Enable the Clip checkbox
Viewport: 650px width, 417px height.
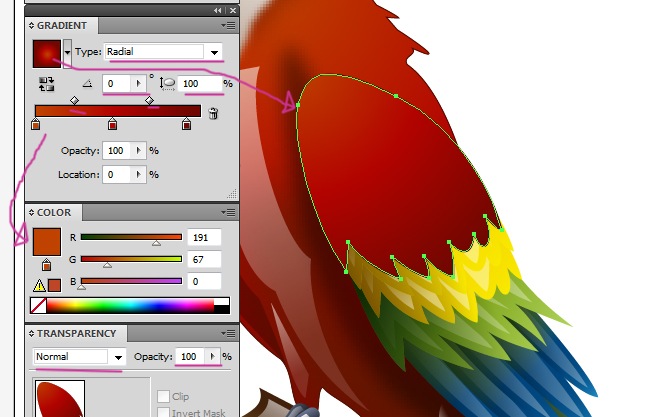coord(163,396)
